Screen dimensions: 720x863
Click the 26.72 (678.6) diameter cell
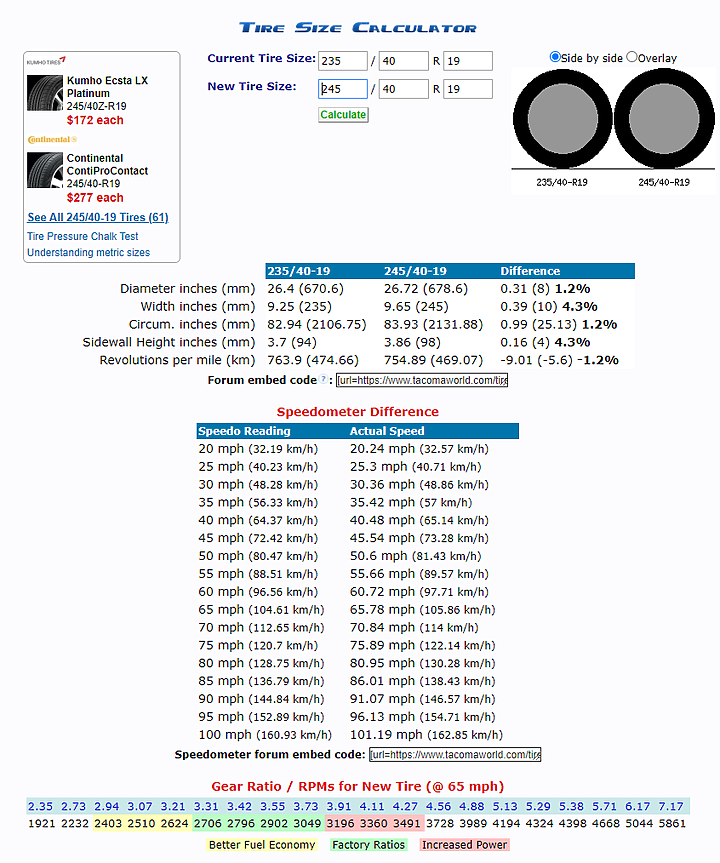point(426,288)
